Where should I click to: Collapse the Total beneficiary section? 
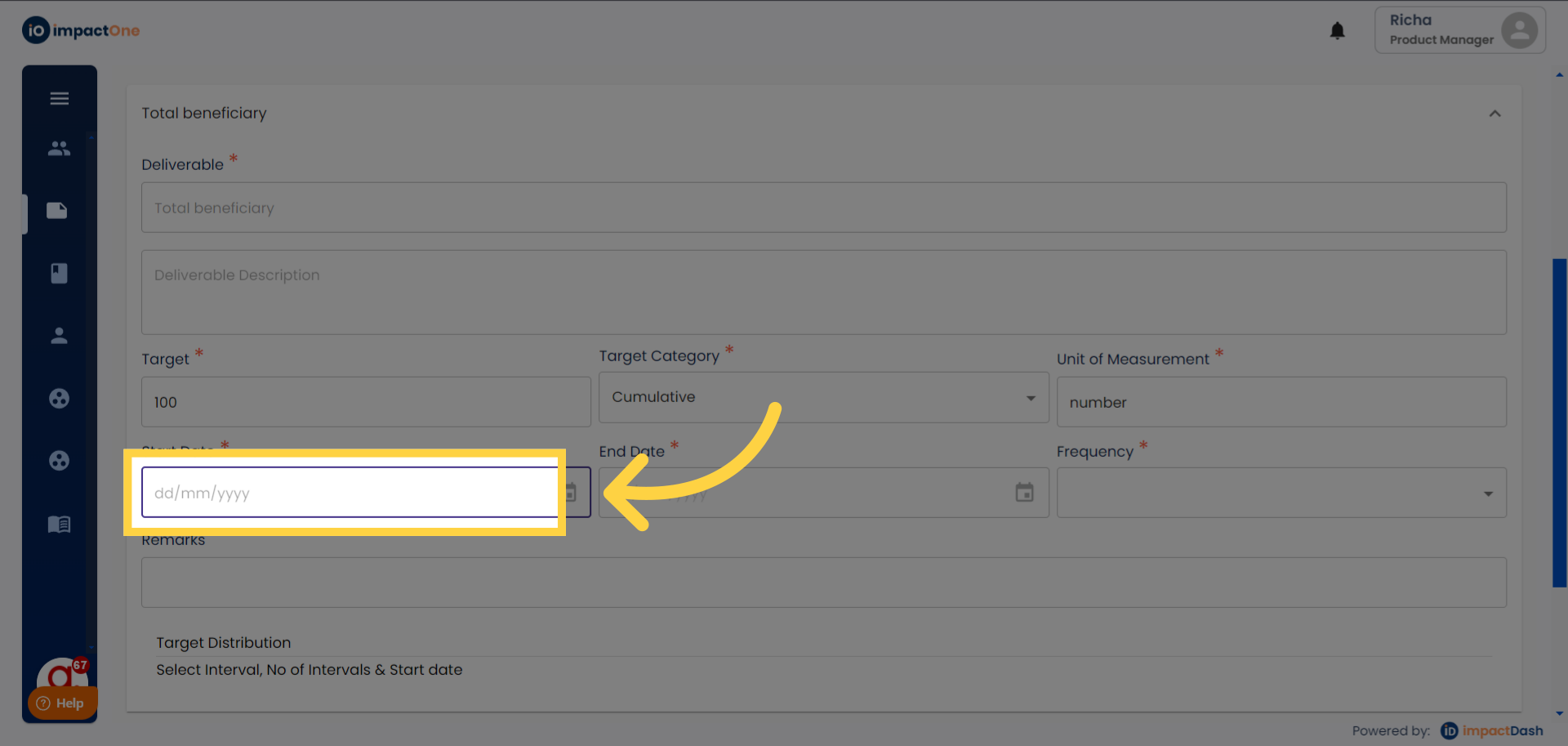click(x=1494, y=114)
